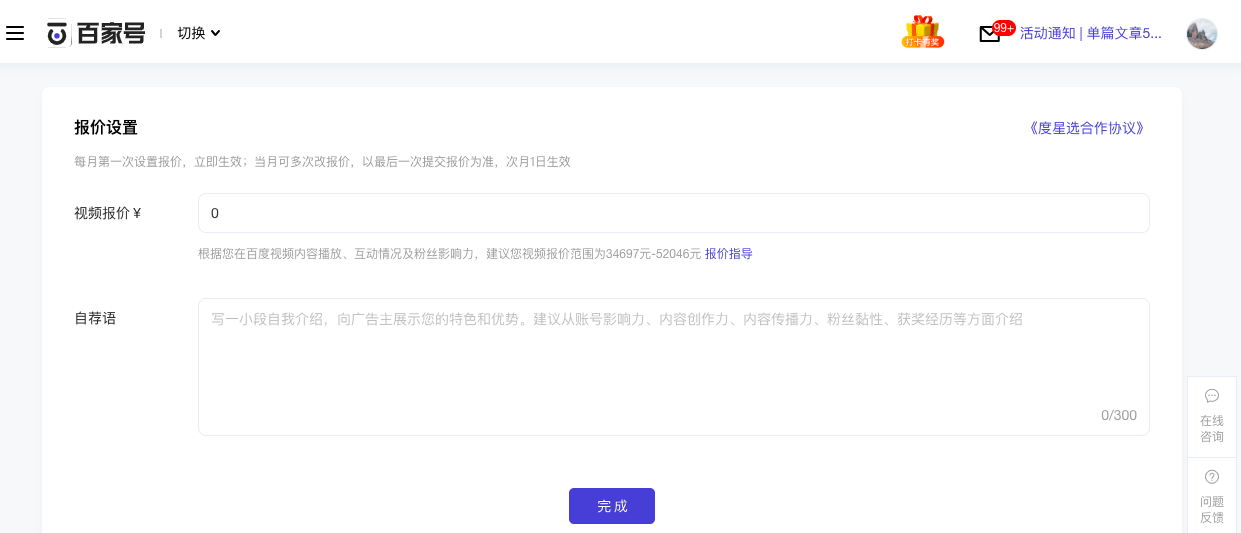Open 在线咨询 online consultation chat

[x=1212, y=416]
